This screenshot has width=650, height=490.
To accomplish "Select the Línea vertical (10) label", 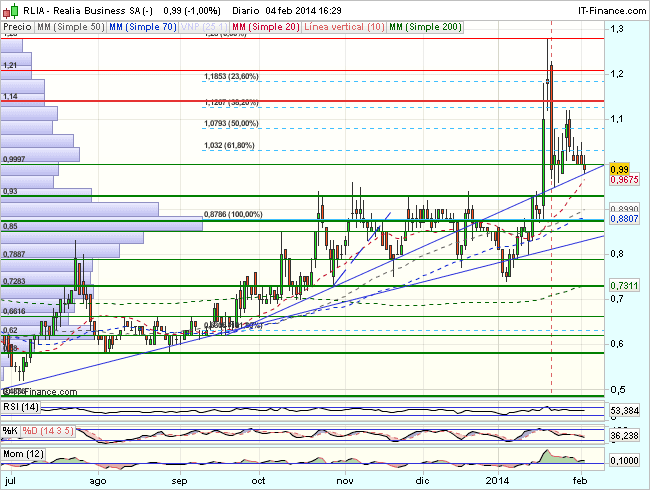I will pyautogui.click(x=344, y=27).
